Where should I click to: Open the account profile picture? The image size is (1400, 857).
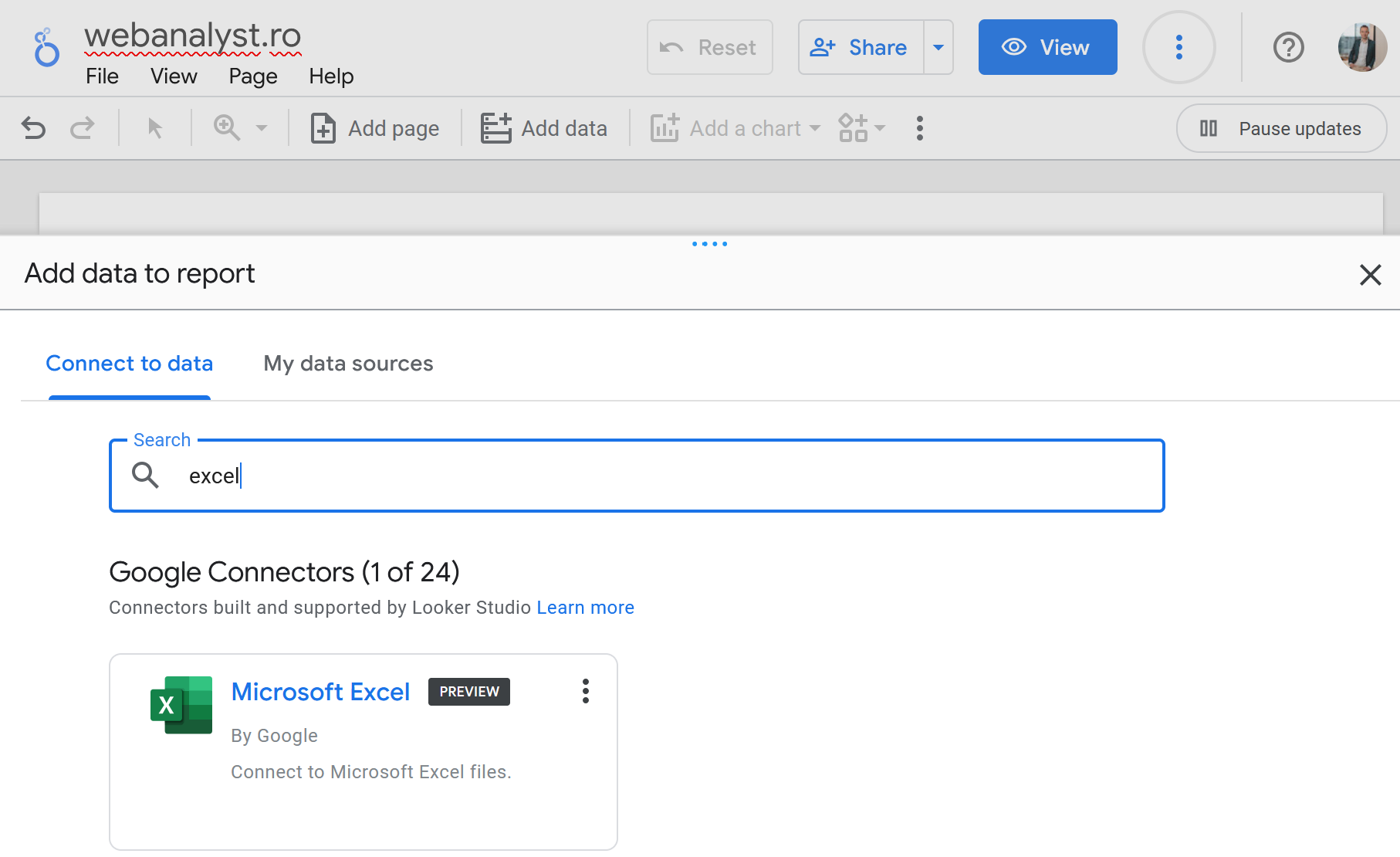point(1362,47)
